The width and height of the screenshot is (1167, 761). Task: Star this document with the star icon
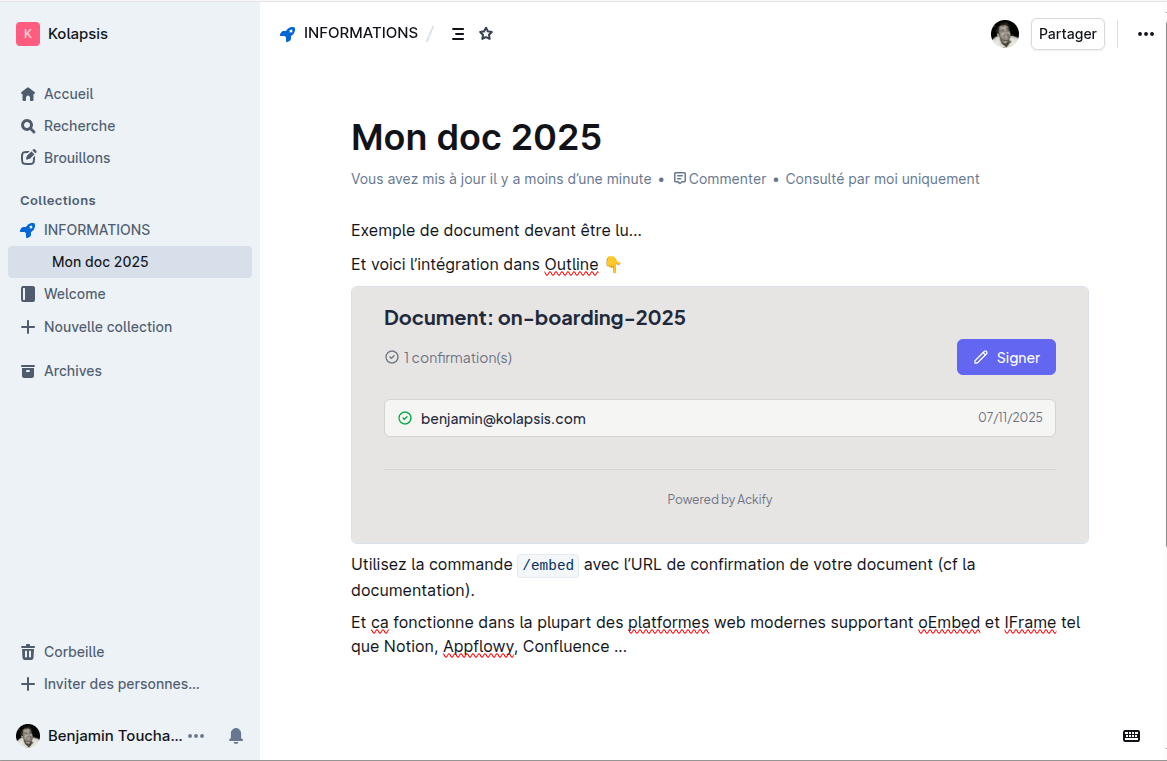point(486,34)
